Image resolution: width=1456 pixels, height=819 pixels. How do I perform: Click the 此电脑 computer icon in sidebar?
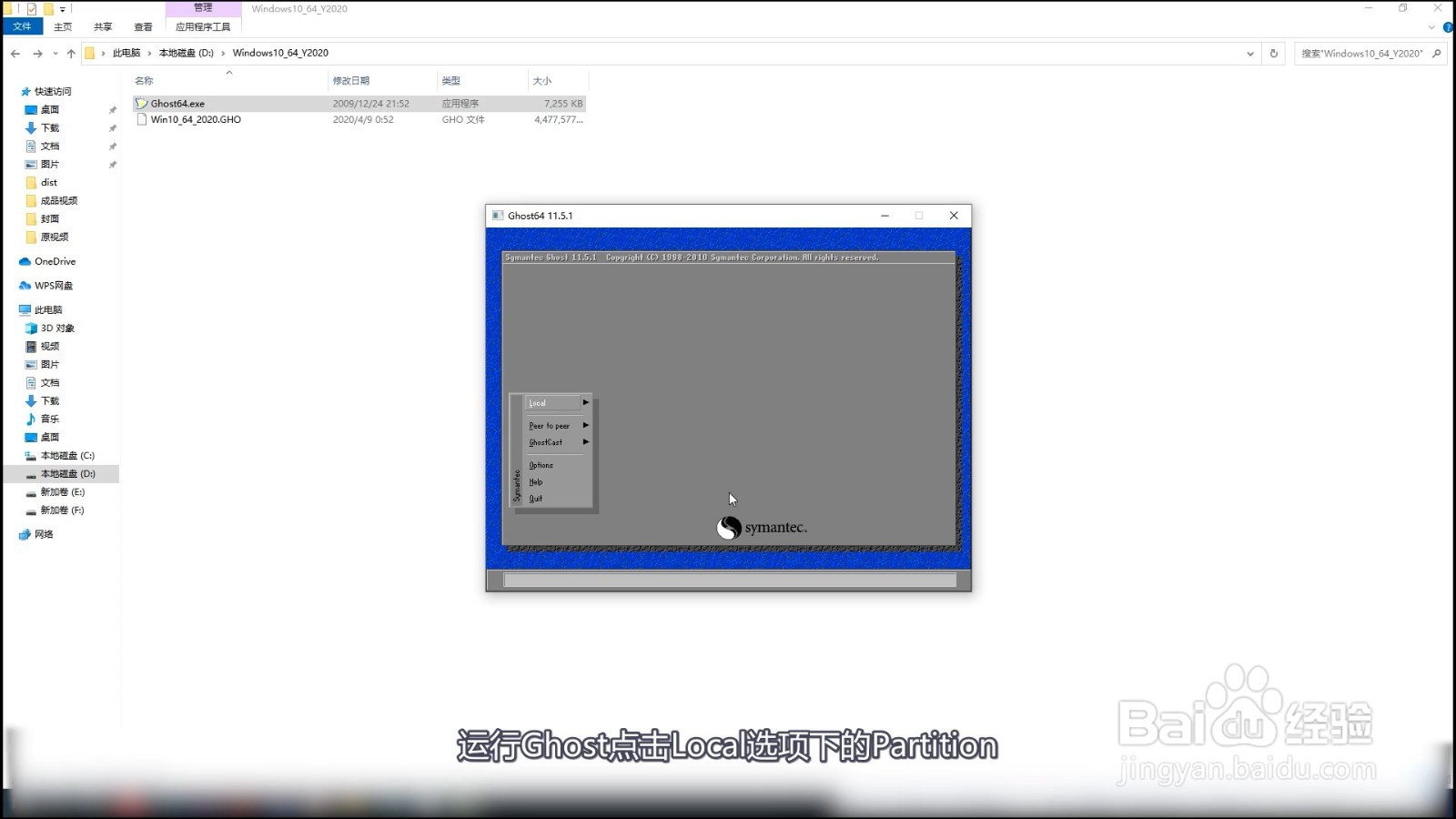click(25, 309)
